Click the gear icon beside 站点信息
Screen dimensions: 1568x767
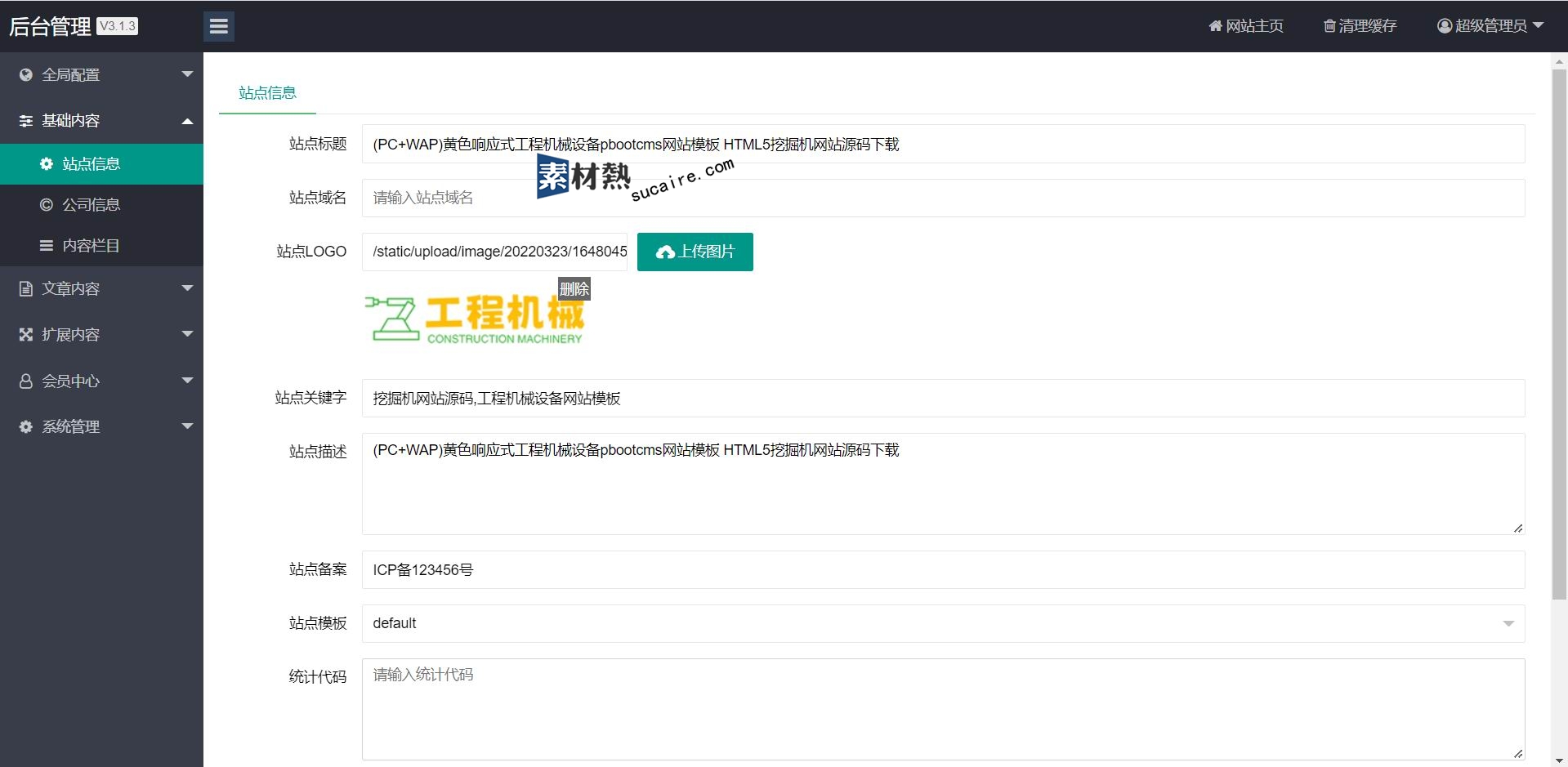(x=47, y=164)
